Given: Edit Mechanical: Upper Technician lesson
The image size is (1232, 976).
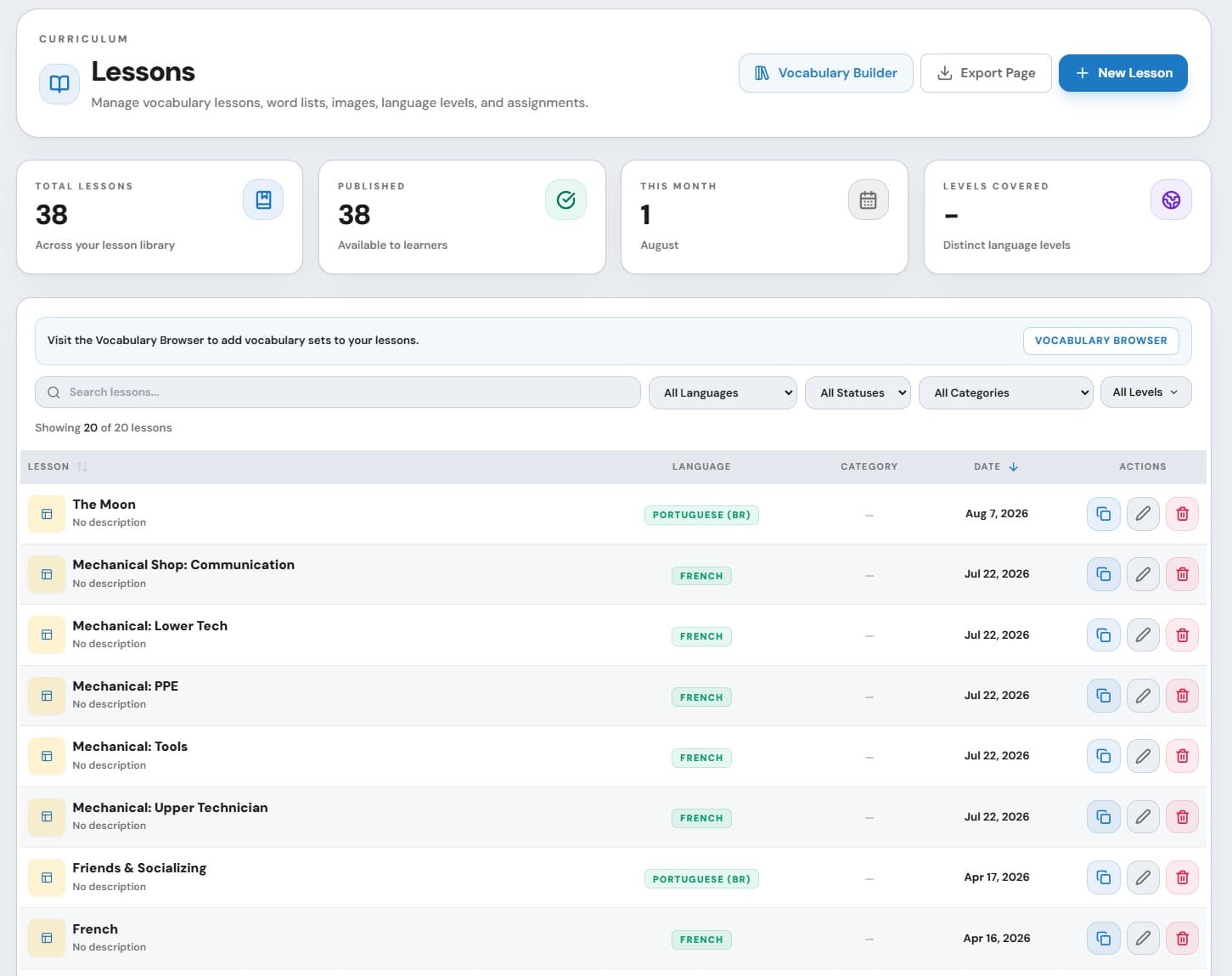Looking at the screenshot, I should point(1143,817).
